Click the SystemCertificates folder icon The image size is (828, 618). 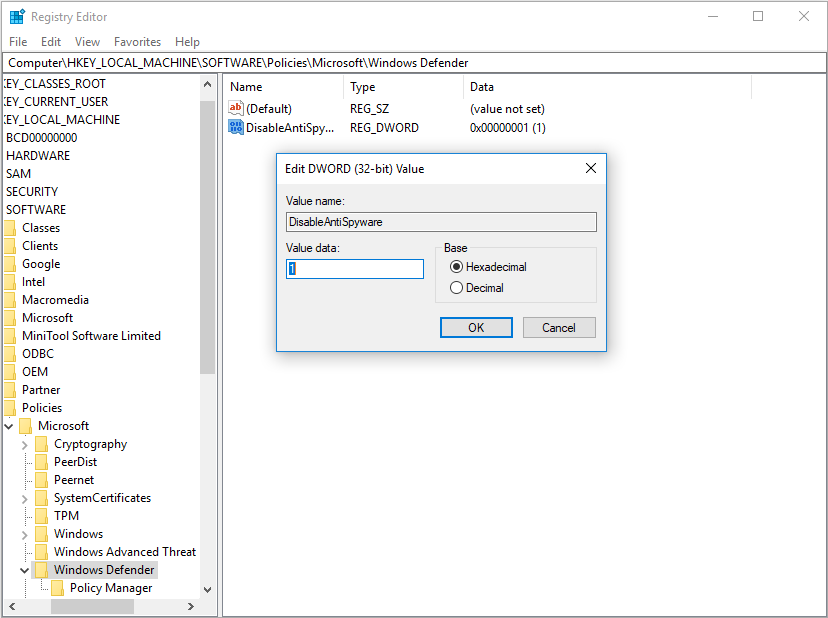41,498
